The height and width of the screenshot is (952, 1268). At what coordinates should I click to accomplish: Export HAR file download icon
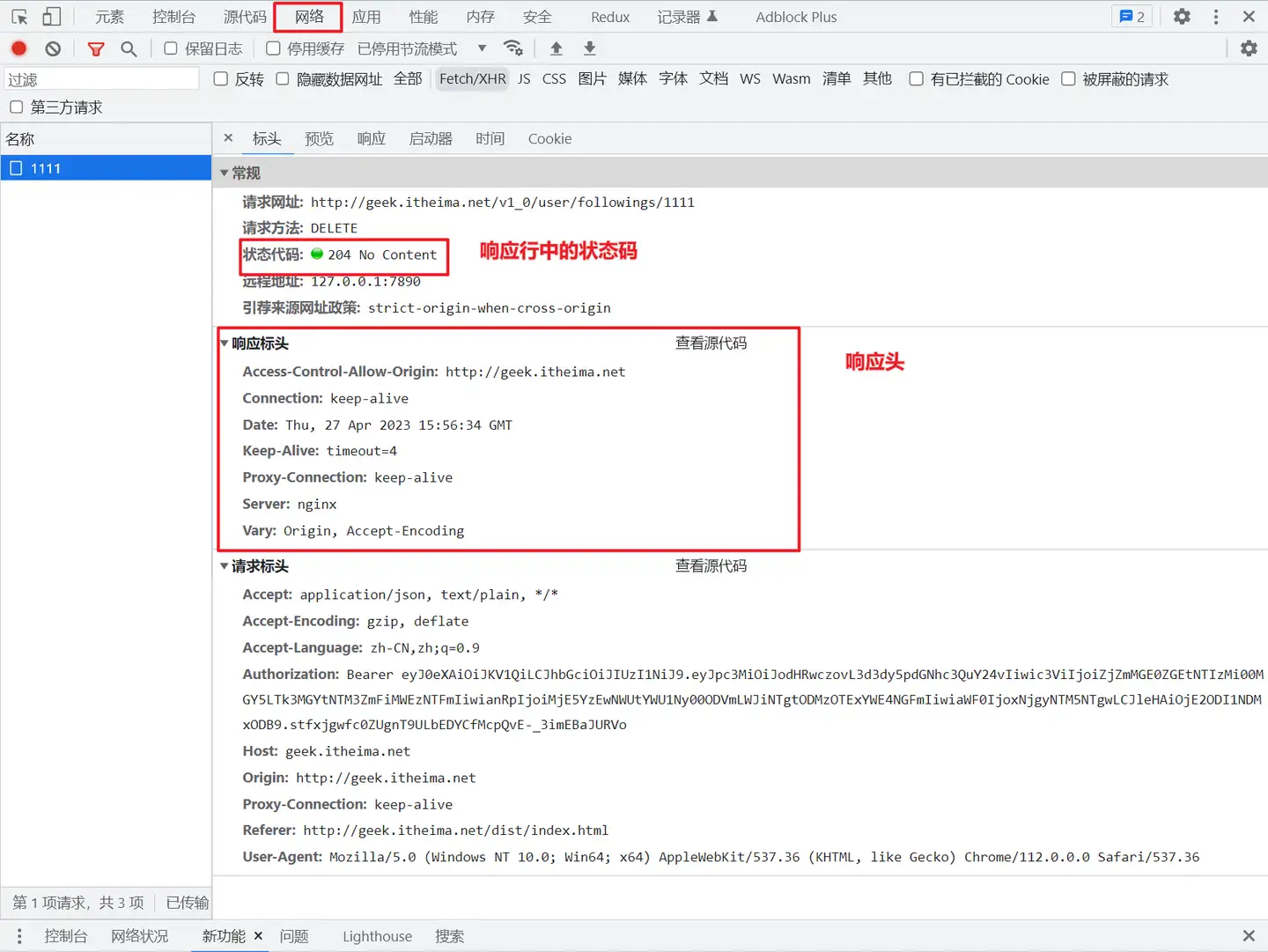(590, 48)
